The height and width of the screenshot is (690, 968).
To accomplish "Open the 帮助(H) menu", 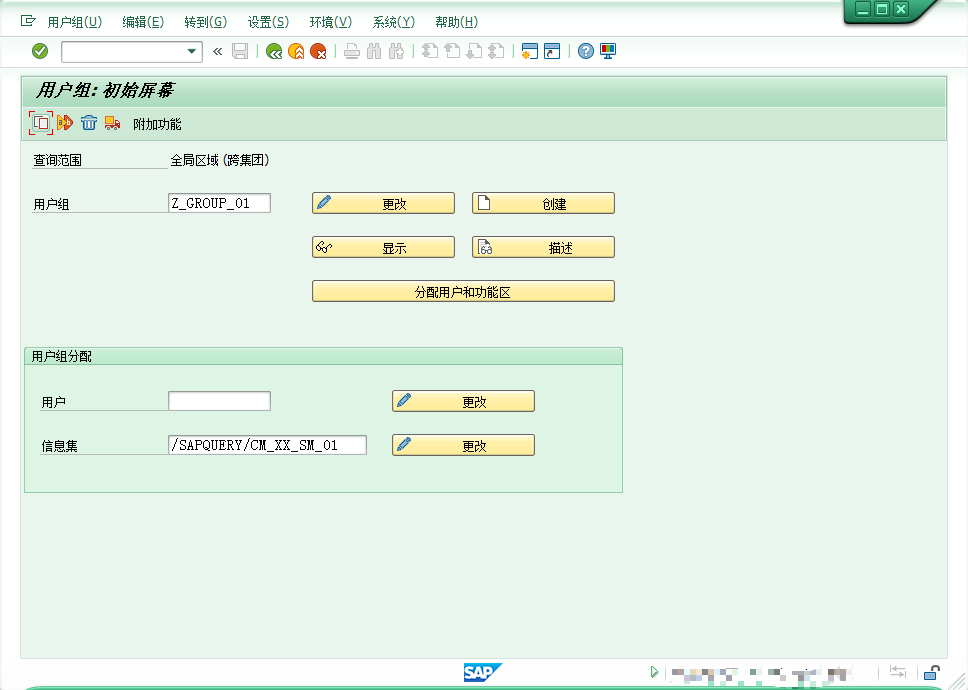I will tap(457, 22).
